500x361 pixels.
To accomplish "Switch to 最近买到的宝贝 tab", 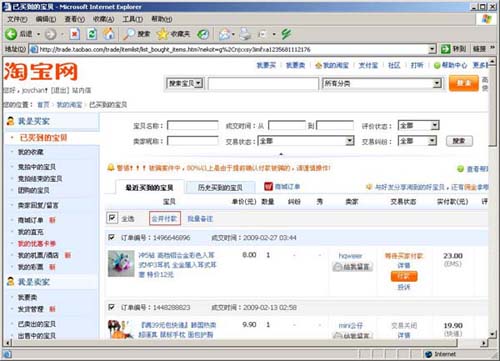I will coord(149,187).
